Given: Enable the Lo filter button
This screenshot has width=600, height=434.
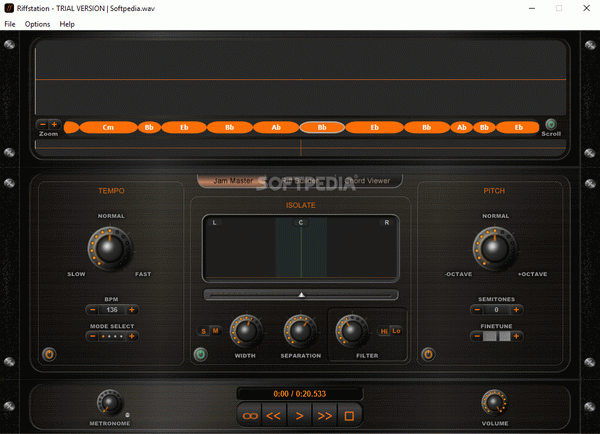Looking at the screenshot, I should tap(396, 331).
